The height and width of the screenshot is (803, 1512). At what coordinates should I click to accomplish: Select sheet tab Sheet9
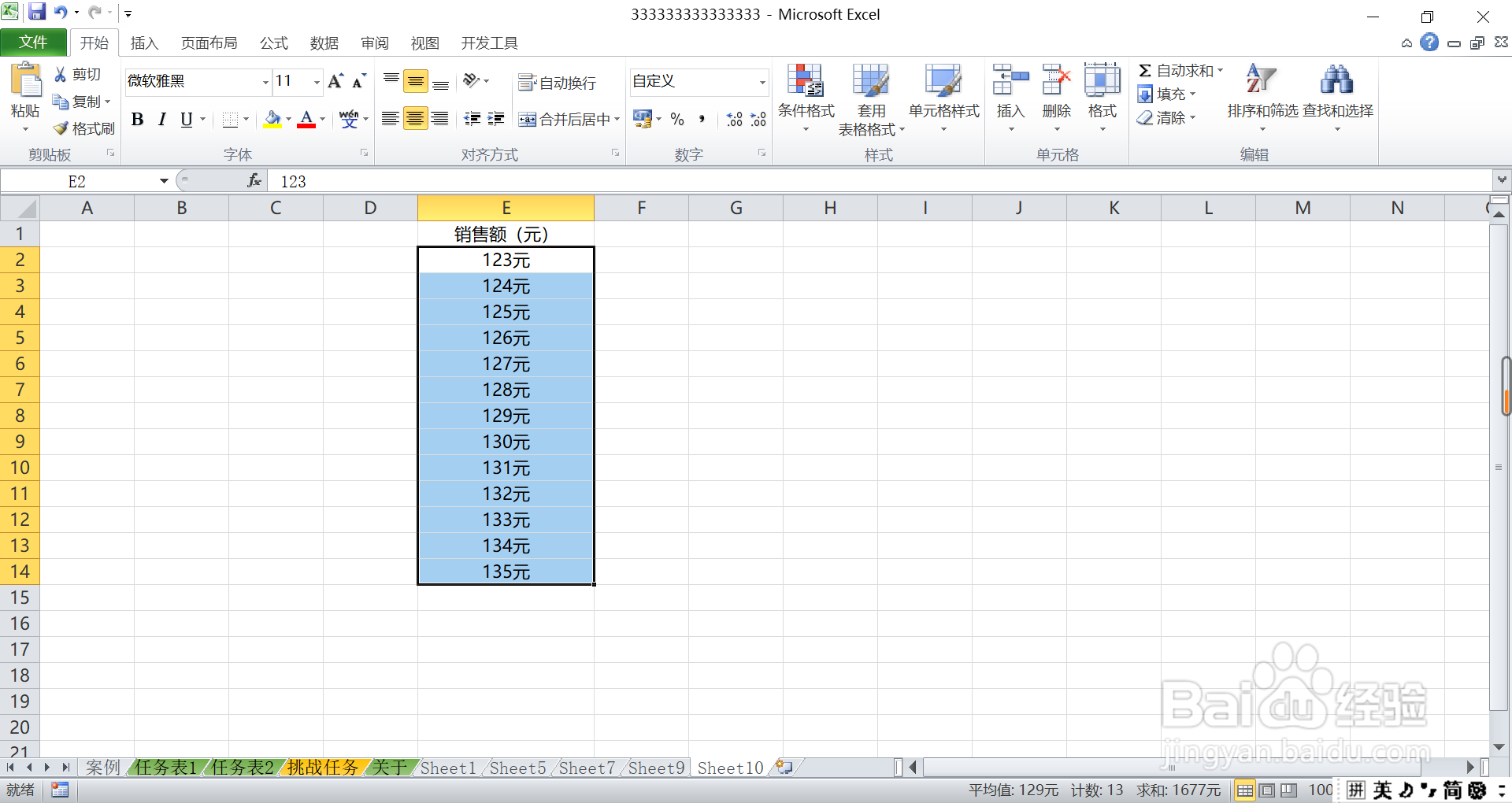click(656, 768)
